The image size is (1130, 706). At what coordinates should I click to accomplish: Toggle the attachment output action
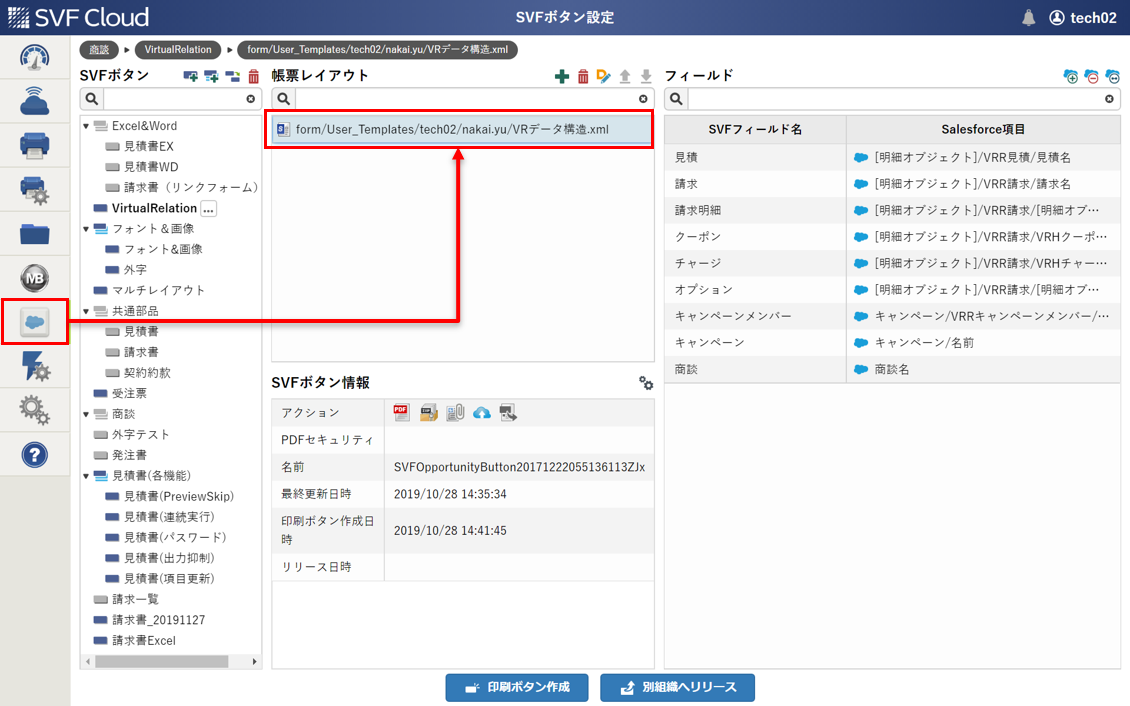[x=455, y=412]
